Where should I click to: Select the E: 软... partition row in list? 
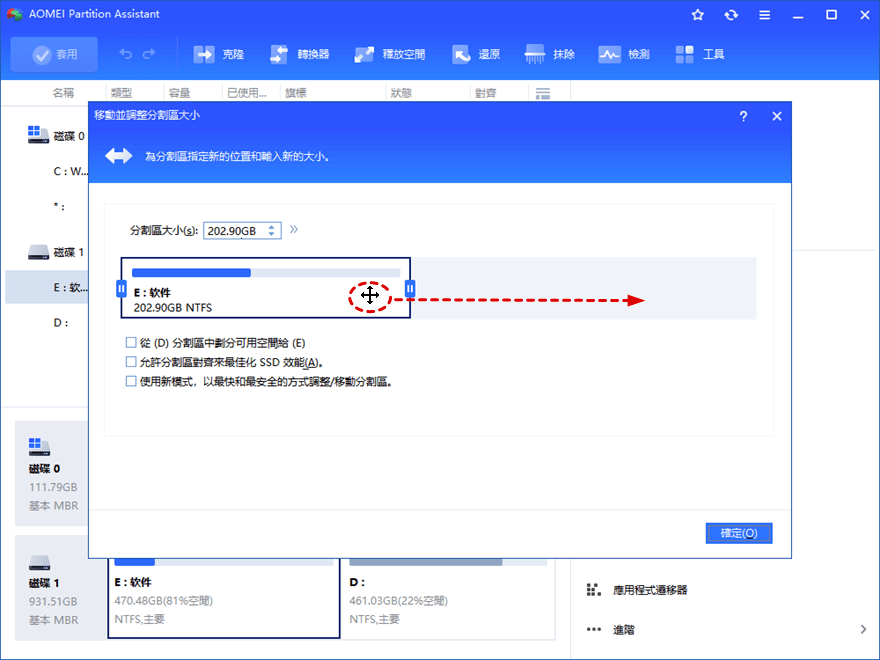point(47,287)
